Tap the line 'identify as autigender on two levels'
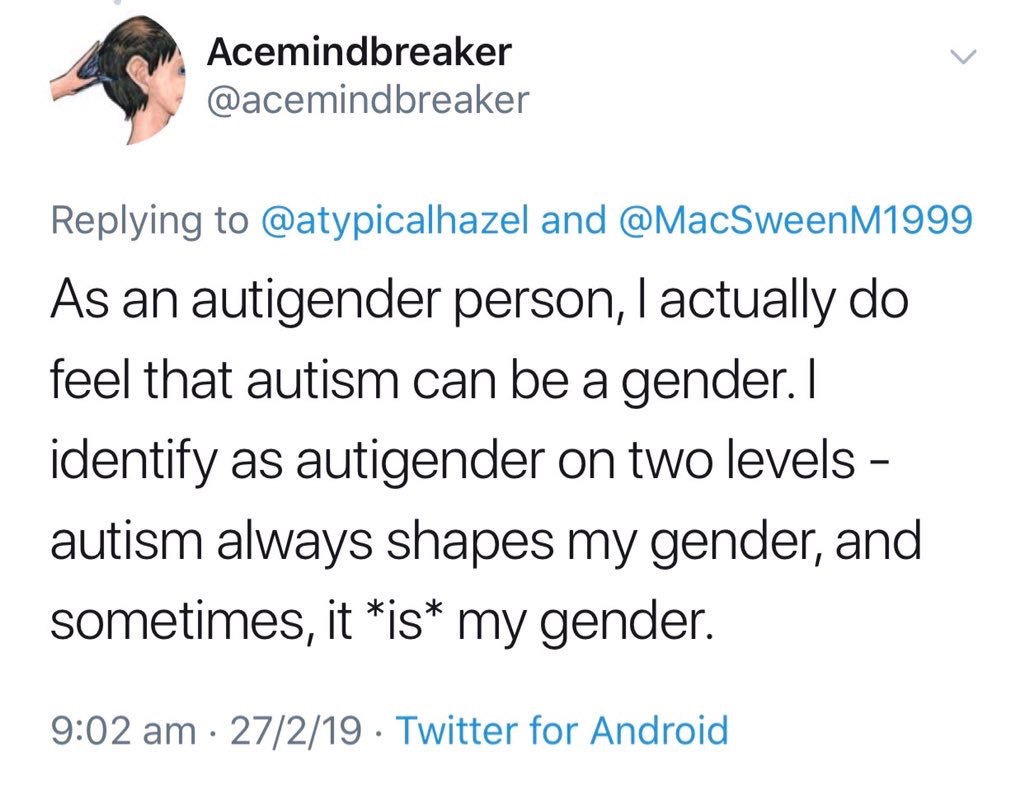 [x=469, y=461]
